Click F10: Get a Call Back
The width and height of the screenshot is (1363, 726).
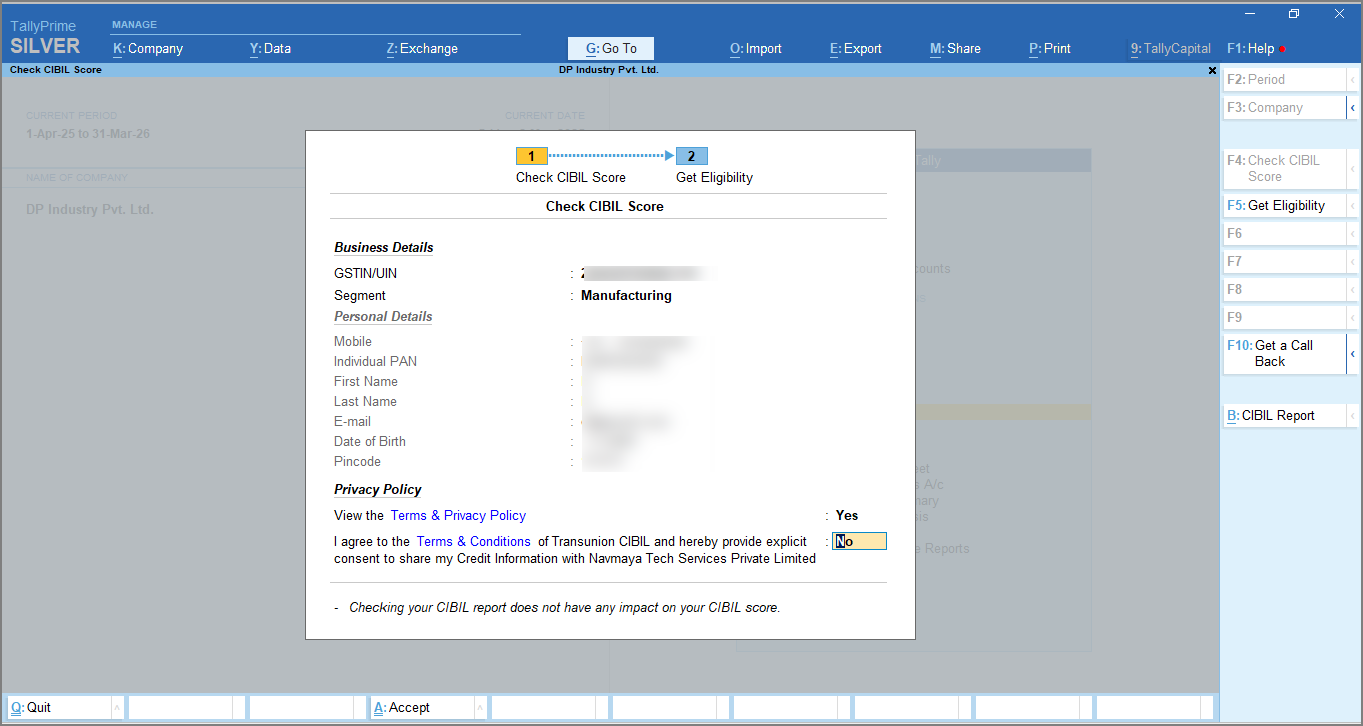[1285, 353]
